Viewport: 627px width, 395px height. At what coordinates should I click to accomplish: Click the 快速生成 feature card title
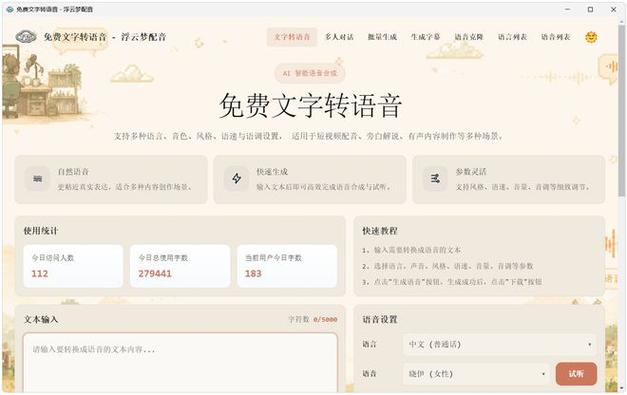272,172
